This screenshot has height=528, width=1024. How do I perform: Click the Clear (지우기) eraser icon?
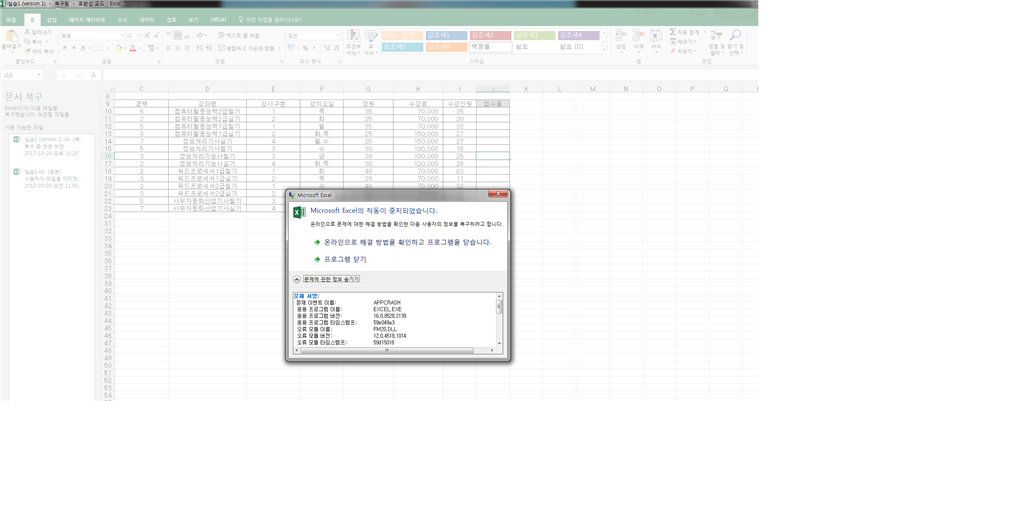click(x=673, y=51)
